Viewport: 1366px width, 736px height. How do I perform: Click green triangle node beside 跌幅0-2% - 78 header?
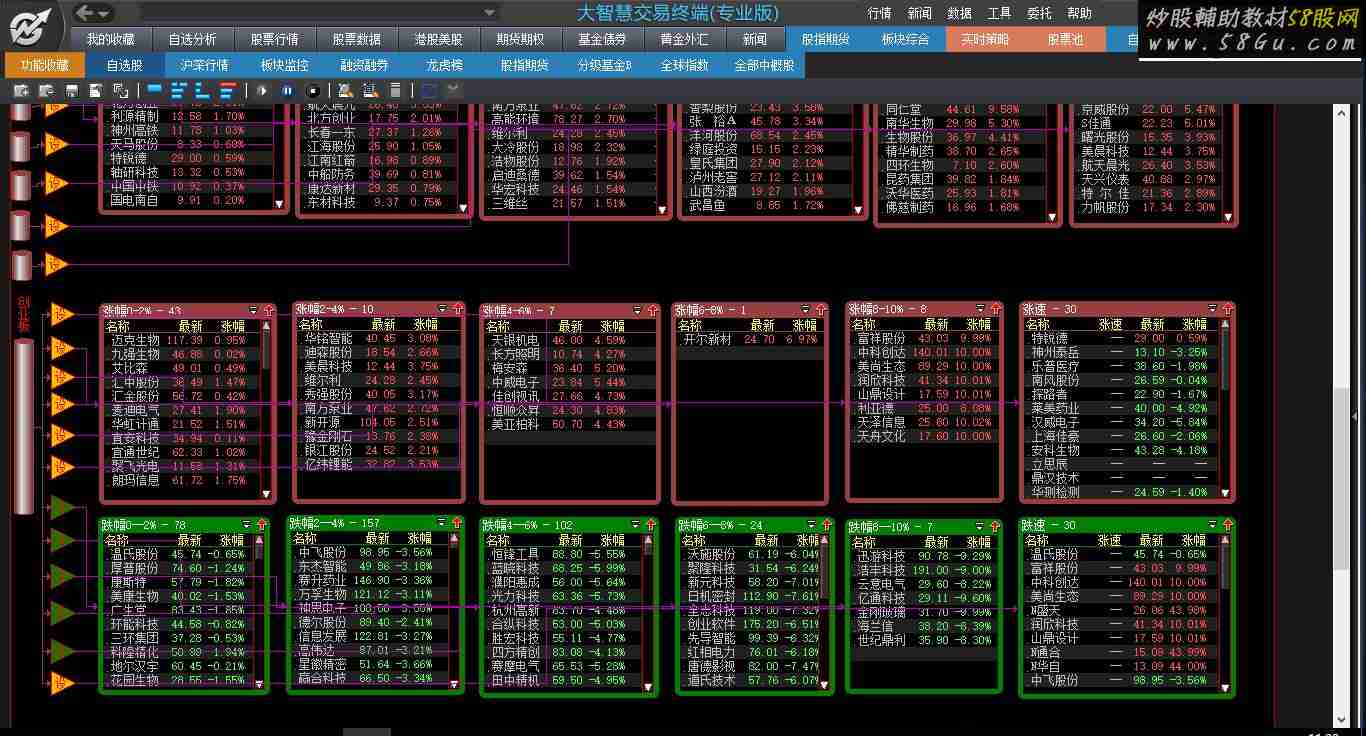tap(63, 507)
